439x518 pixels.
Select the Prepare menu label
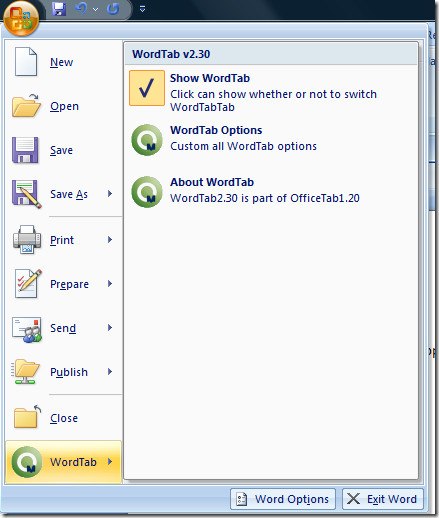pos(69,284)
